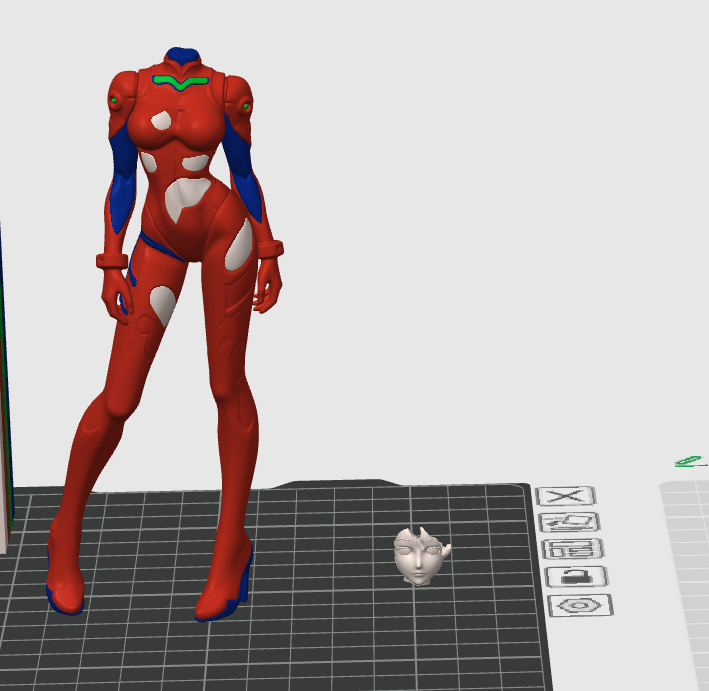Select the small green object above second plate
Image resolution: width=709 pixels, height=691 pixels.
click(x=691, y=461)
